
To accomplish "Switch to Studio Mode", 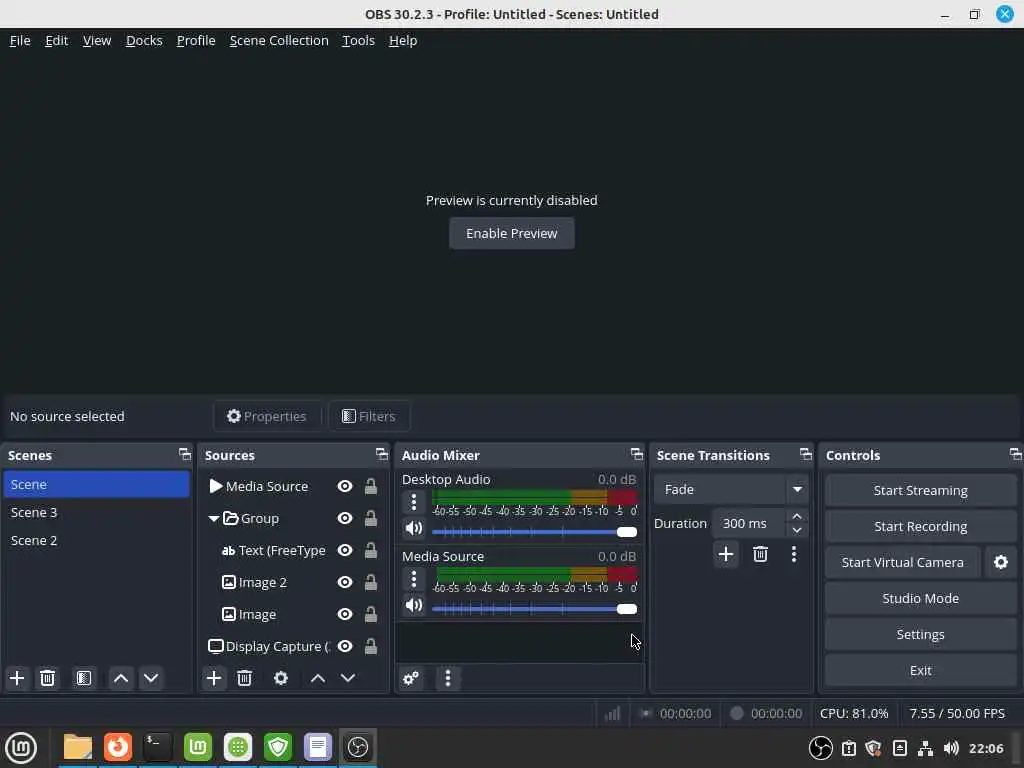I will pyautogui.click(x=920, y=598).
